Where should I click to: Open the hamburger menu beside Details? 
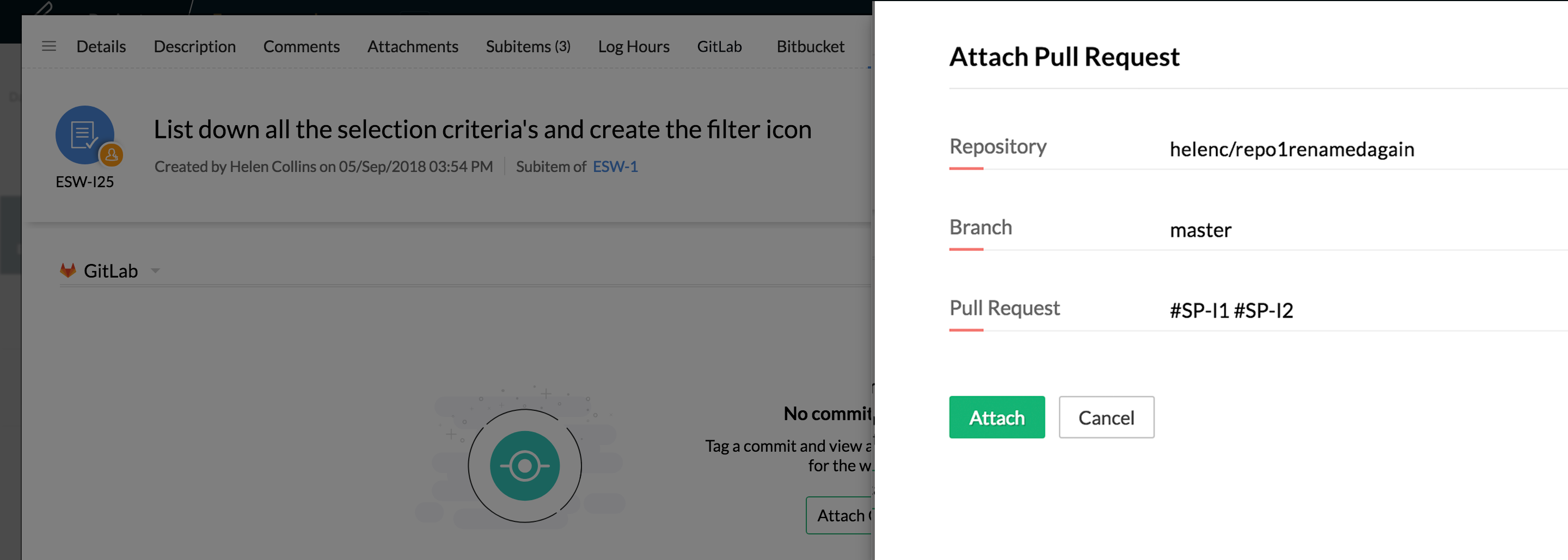[48, 46]
